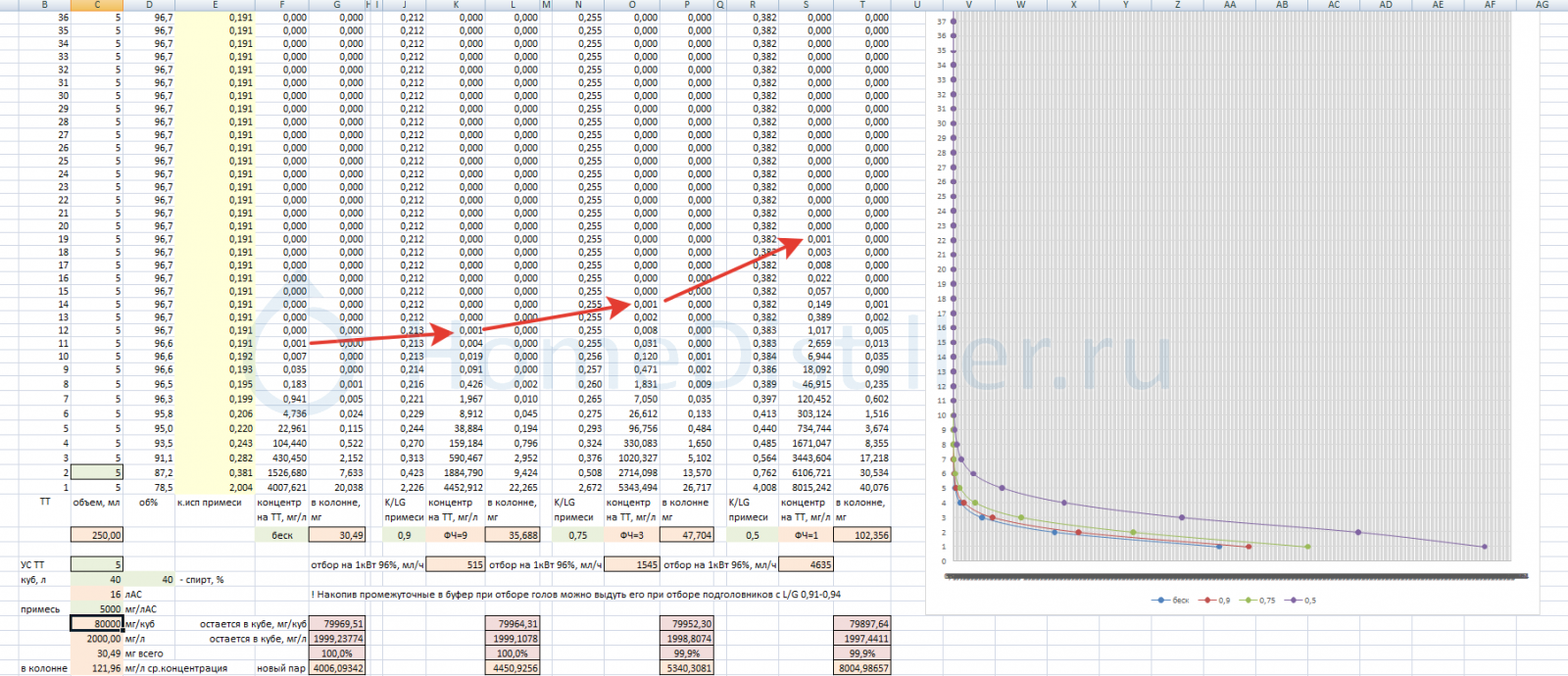Click the cell showing 5343,494

point(632,487)
